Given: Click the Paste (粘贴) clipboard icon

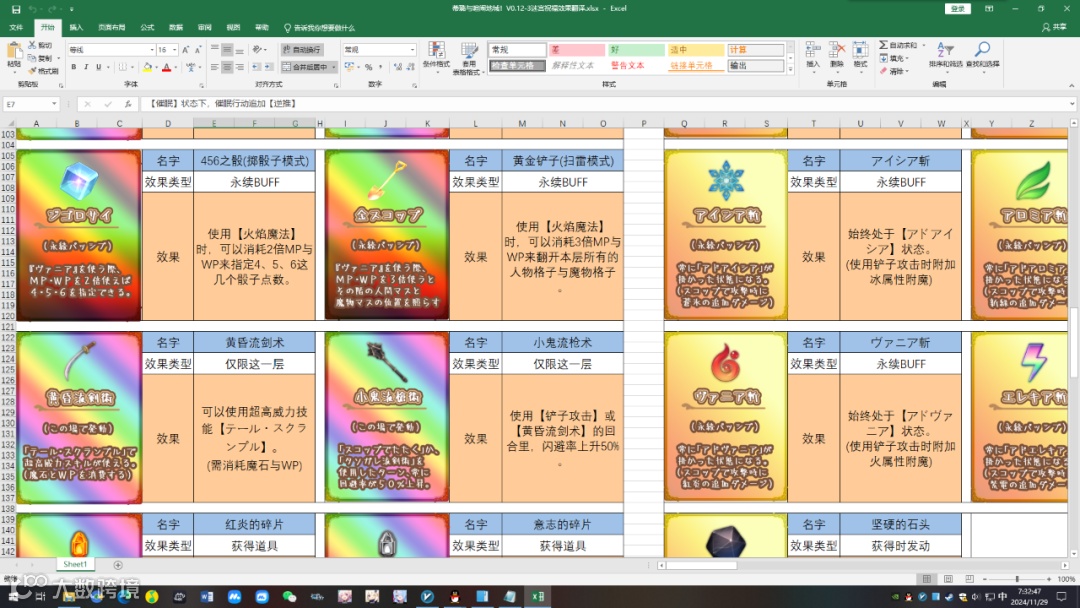Looking at the screenshot, I should [x=14, y=52].
